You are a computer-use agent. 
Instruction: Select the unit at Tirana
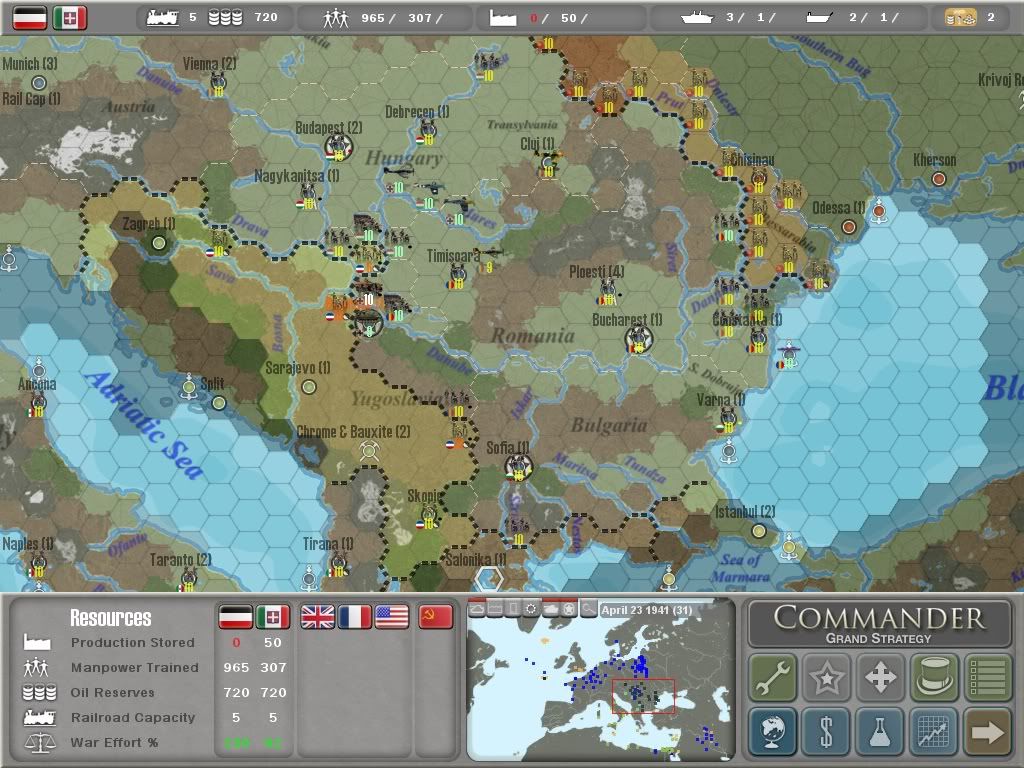click(x=338, y=564)
